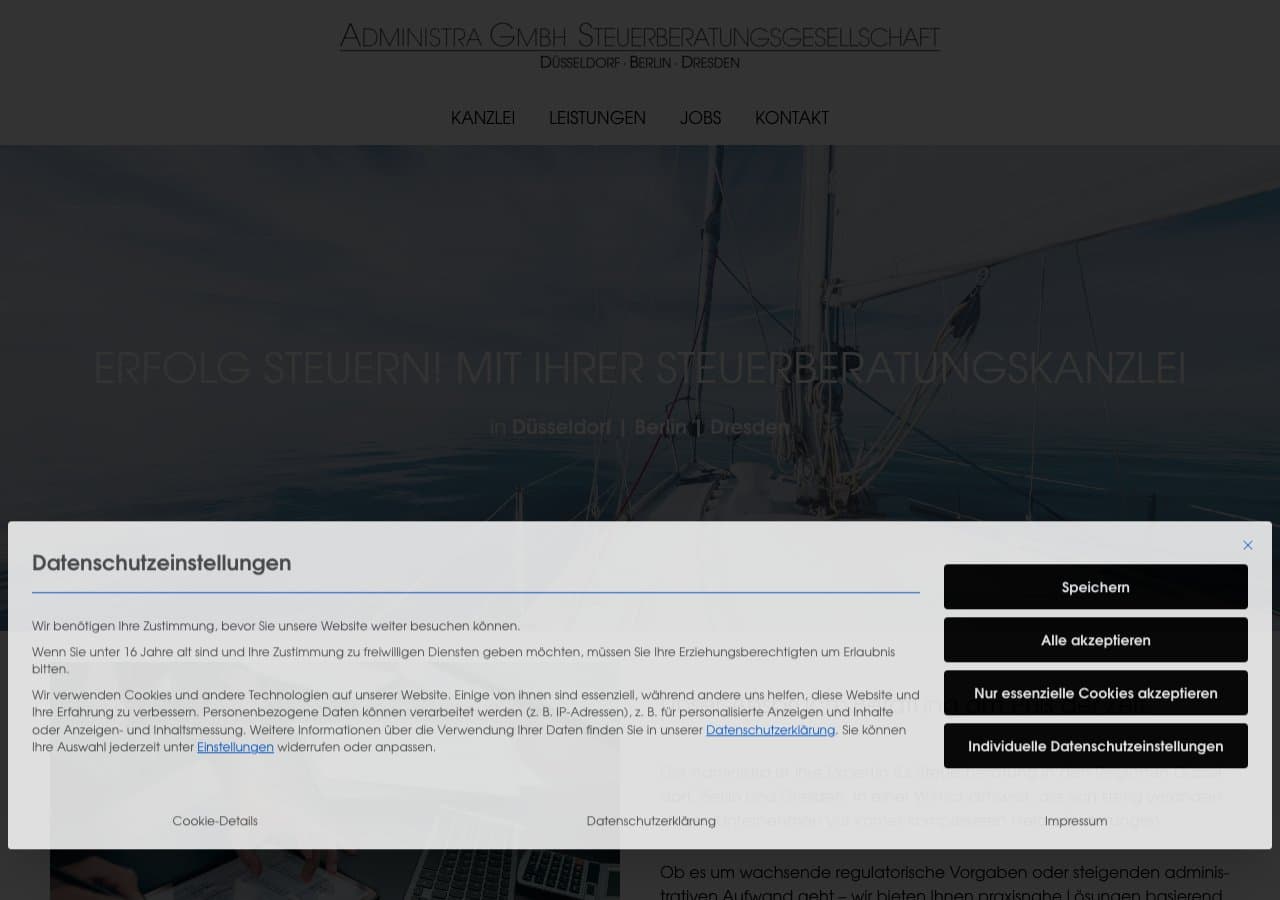The height and width of the screenshot is (900, 1280).
Task: Open the centered Datenschutzerklärung footer link
Action: click(x=651, y=821)
